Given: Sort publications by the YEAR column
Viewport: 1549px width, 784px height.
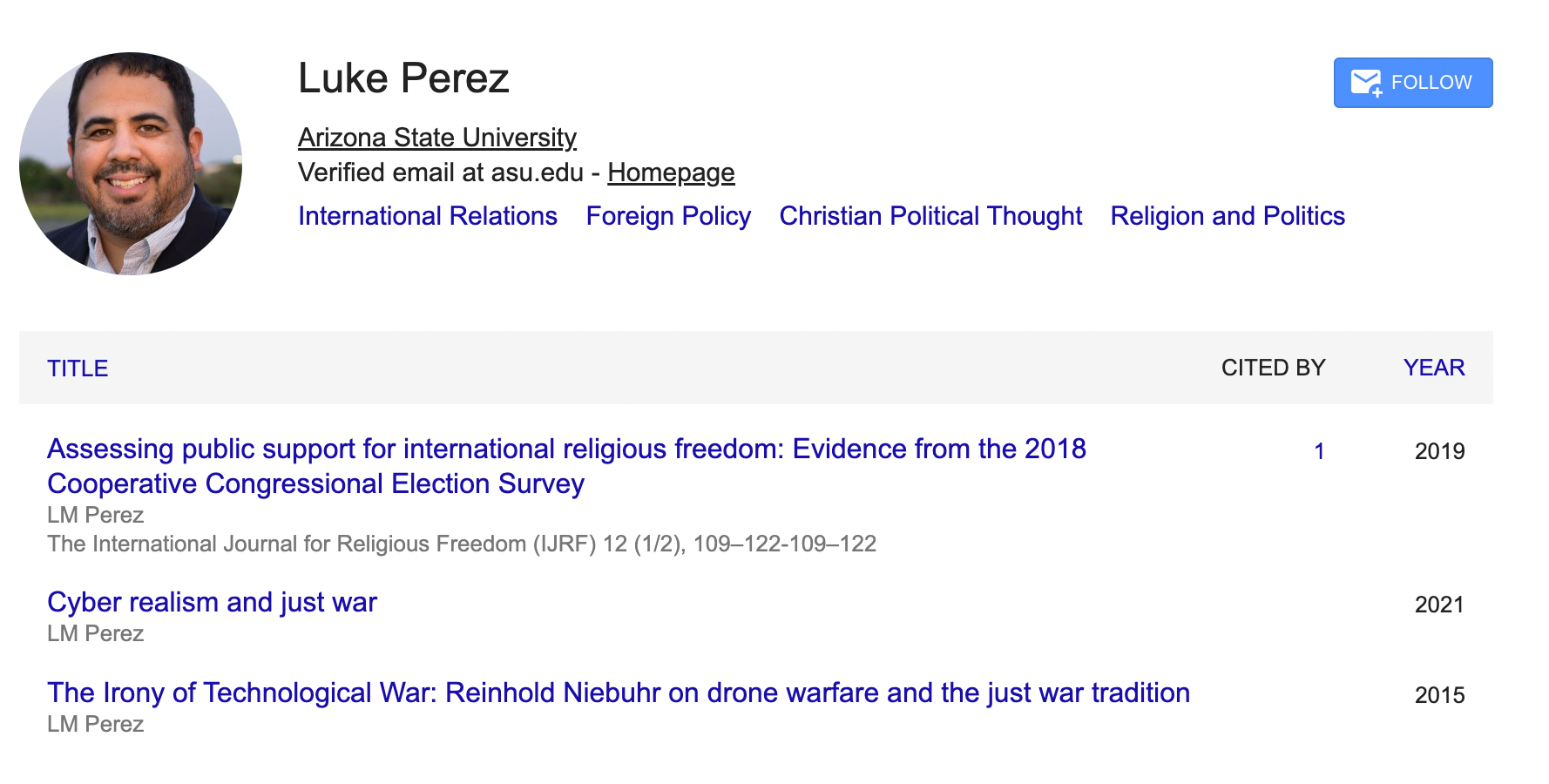Looking at the screenshot, I should point(1433,368).
